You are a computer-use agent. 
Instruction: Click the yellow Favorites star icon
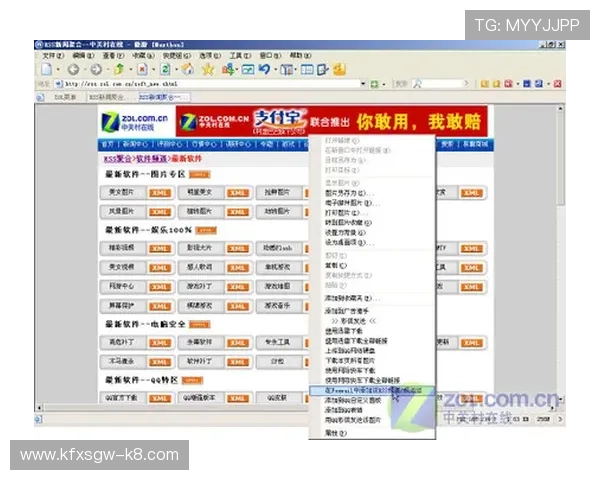[208, 69]
